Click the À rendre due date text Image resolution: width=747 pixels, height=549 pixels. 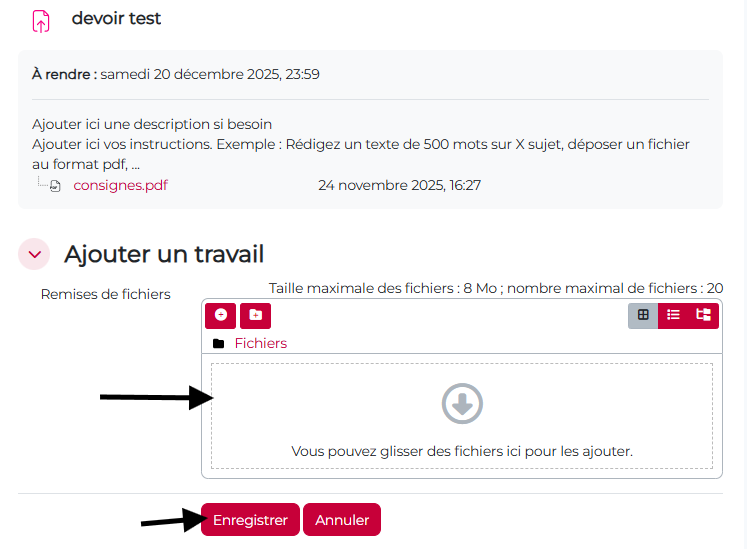pyautogui.click(x=176, y=74)
